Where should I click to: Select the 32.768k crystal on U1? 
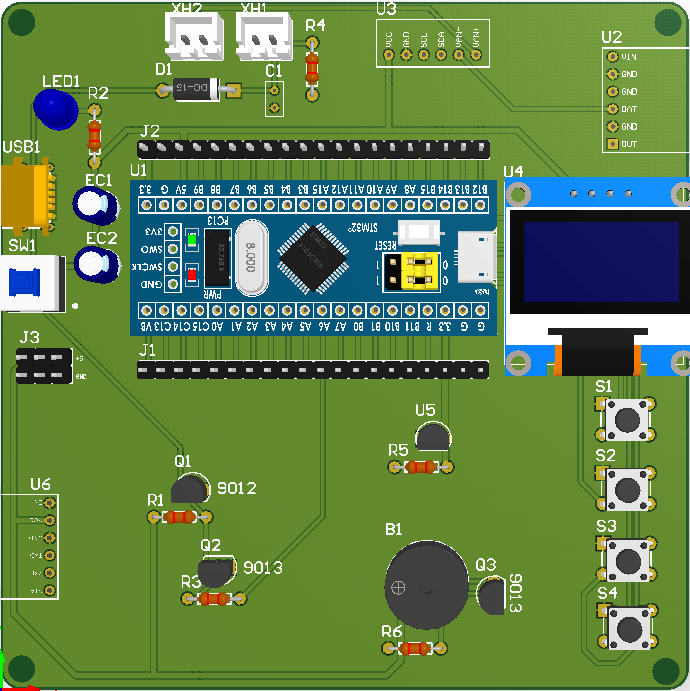tap(218, 257)
